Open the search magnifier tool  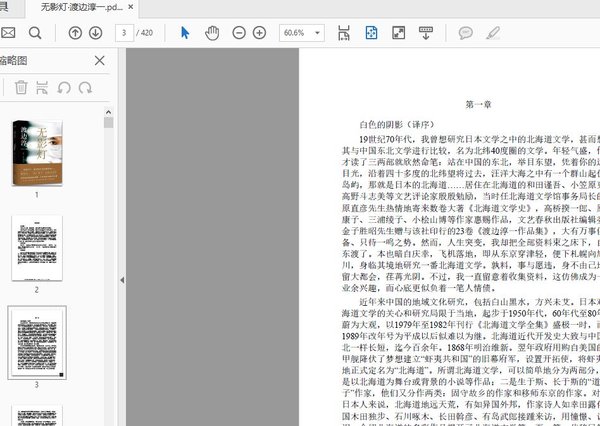tap(35, 33)
